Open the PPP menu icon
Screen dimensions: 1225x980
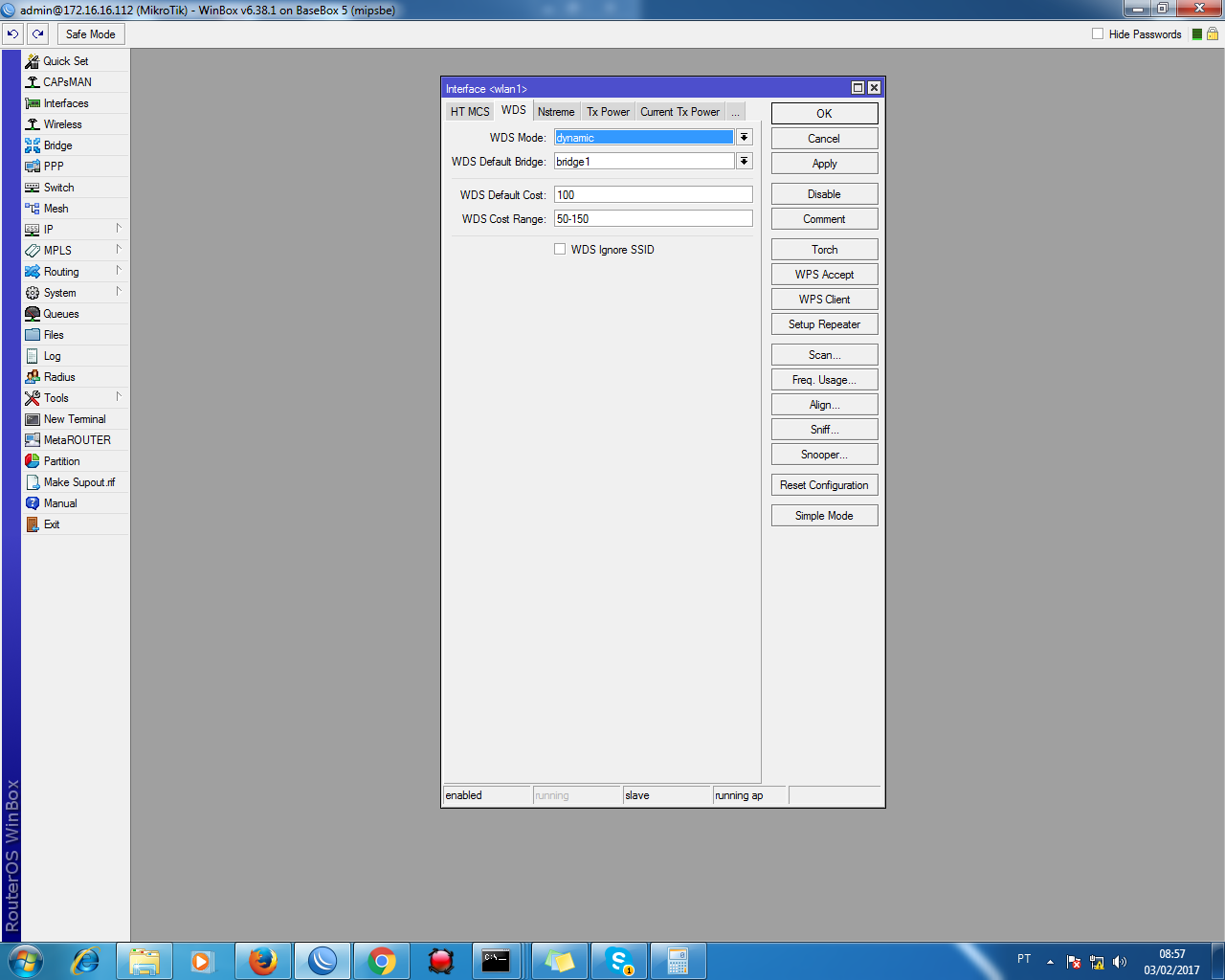[x=33, y=167]
